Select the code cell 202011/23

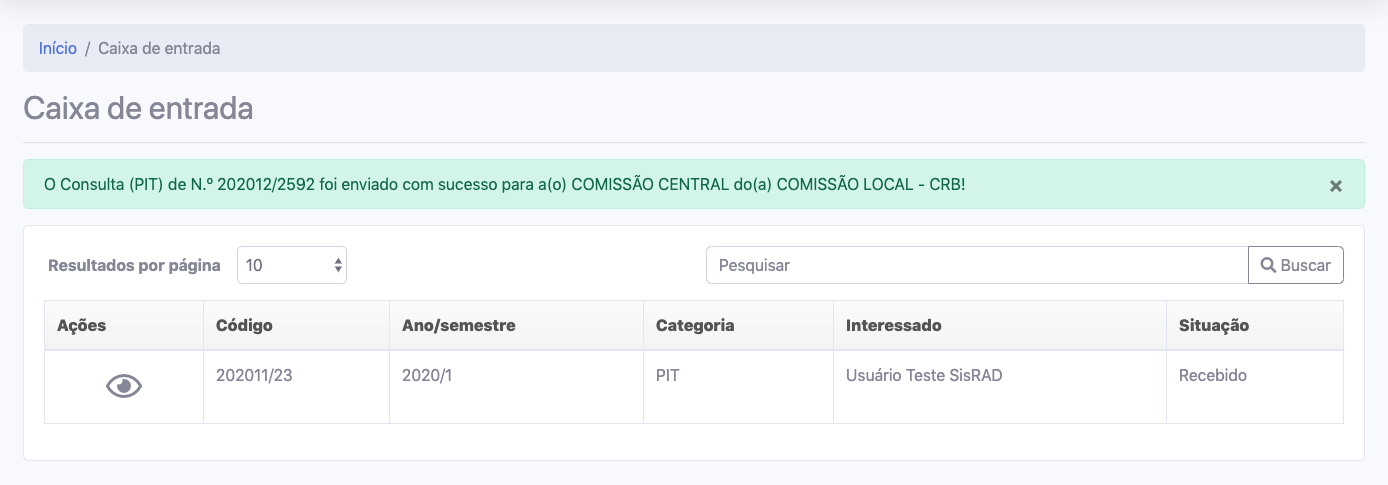(254, 376)
